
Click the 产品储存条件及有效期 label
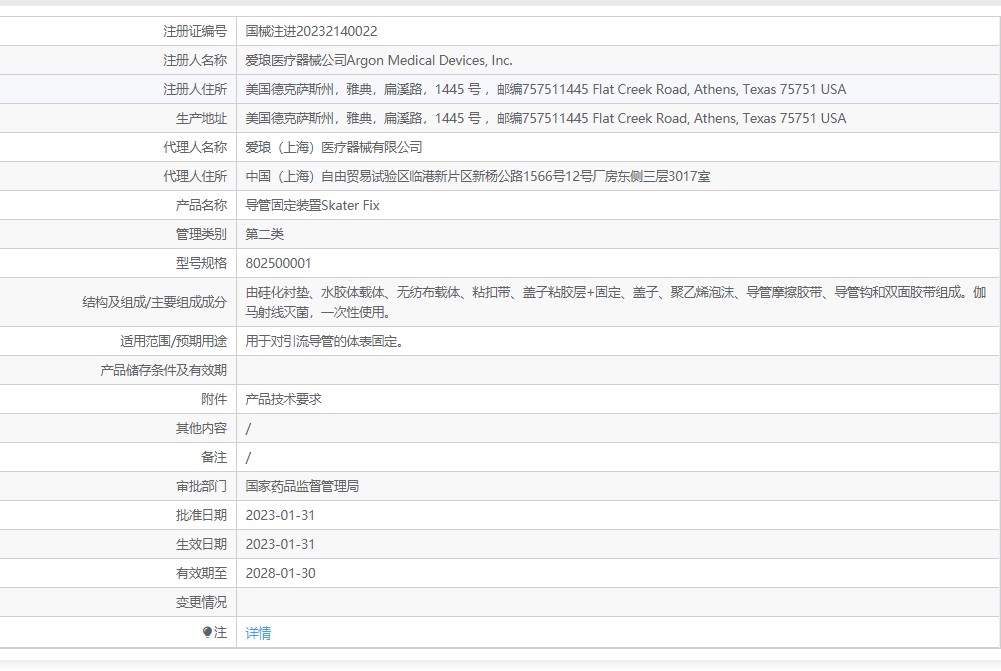(x=163, y=370)
